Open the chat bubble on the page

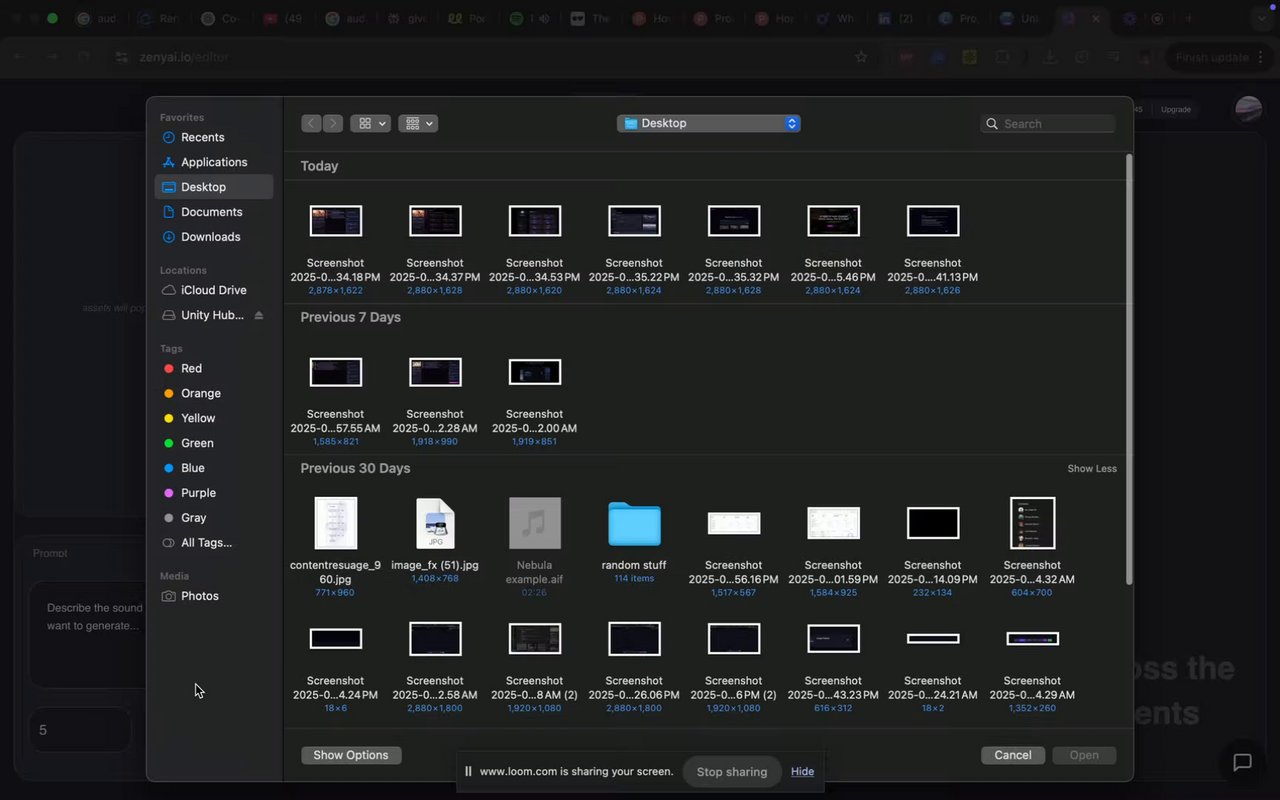coord(1243,763)
